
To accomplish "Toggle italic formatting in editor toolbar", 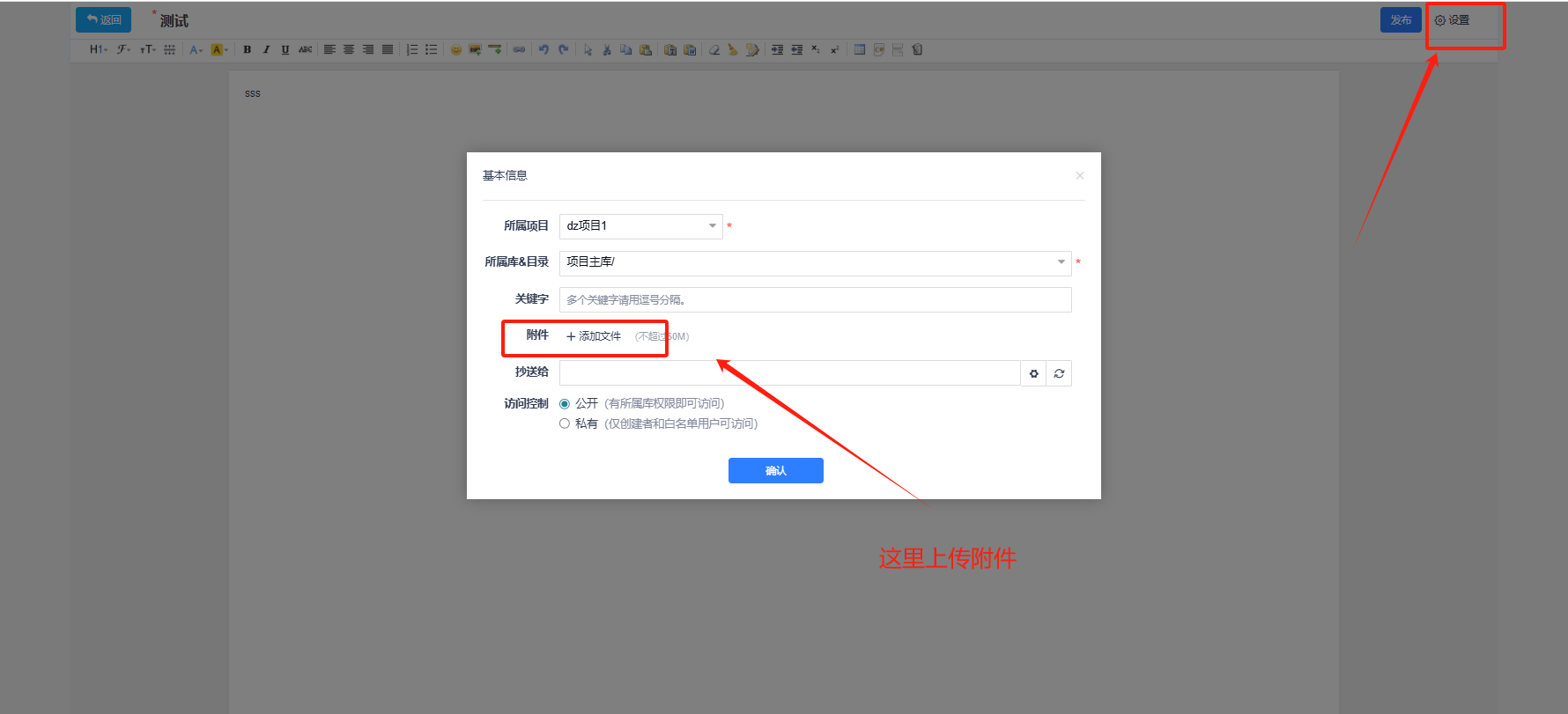I will click(x=266, y=50).
